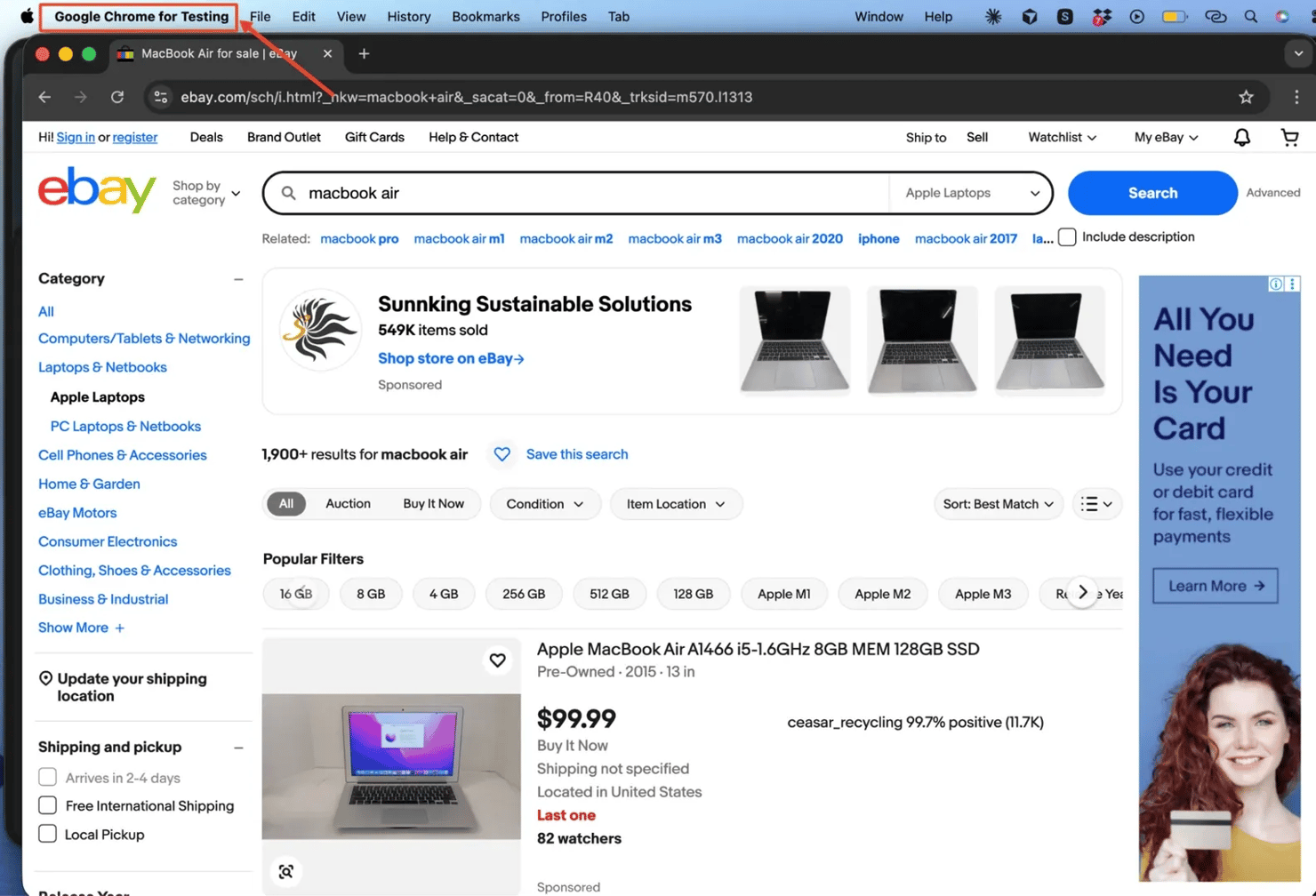Click the image search icon on listing photo
Viewport: 1316px width, 896px height.
tap(286, 871)
